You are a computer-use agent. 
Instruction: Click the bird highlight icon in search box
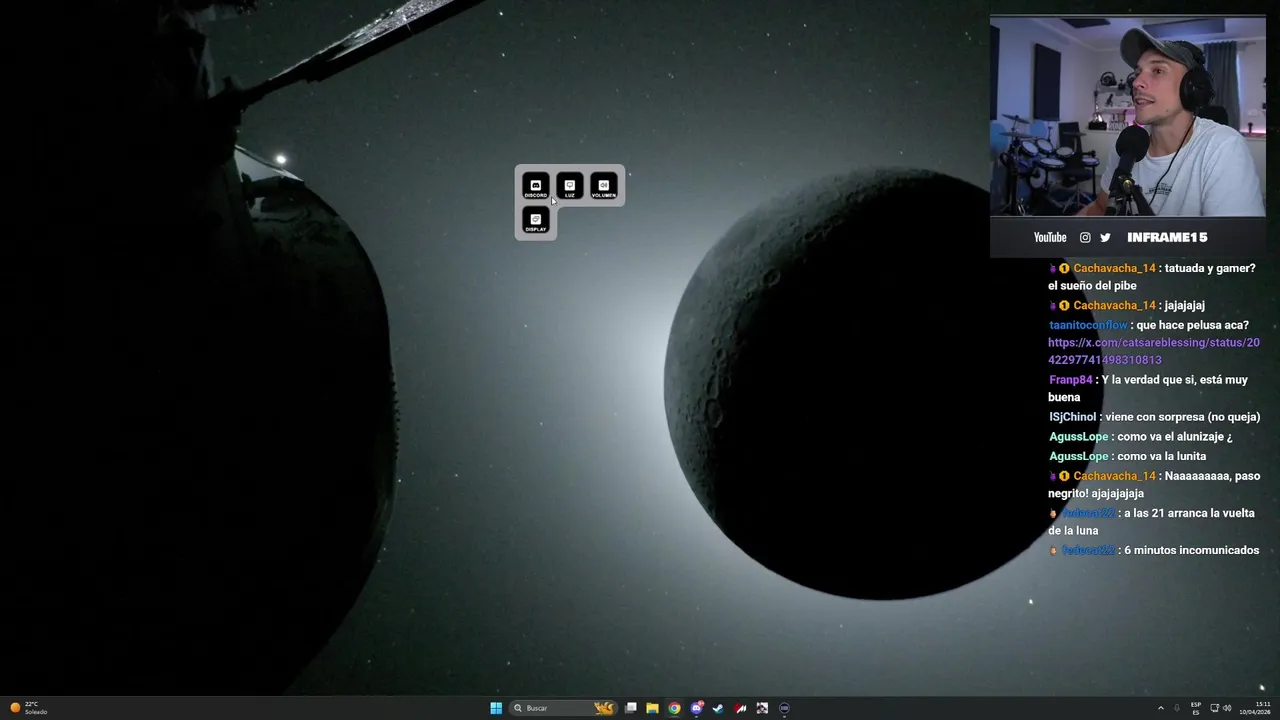[603, 708]
